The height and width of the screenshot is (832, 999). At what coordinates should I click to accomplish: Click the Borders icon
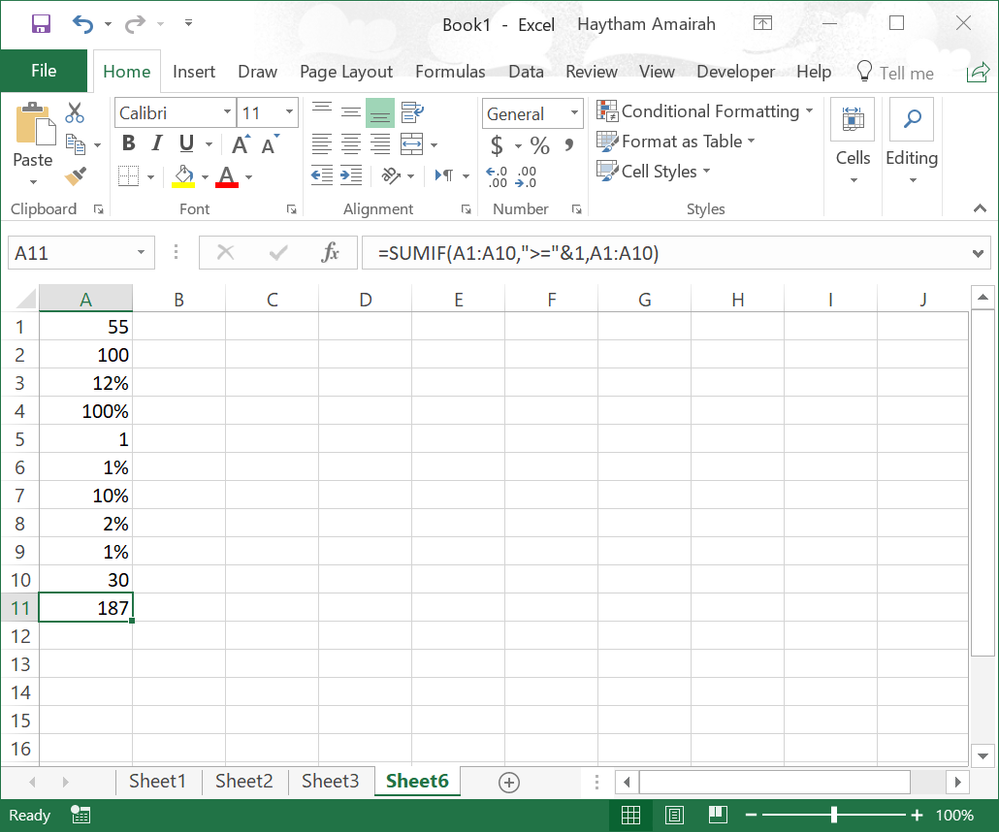[x=129, y=176]
